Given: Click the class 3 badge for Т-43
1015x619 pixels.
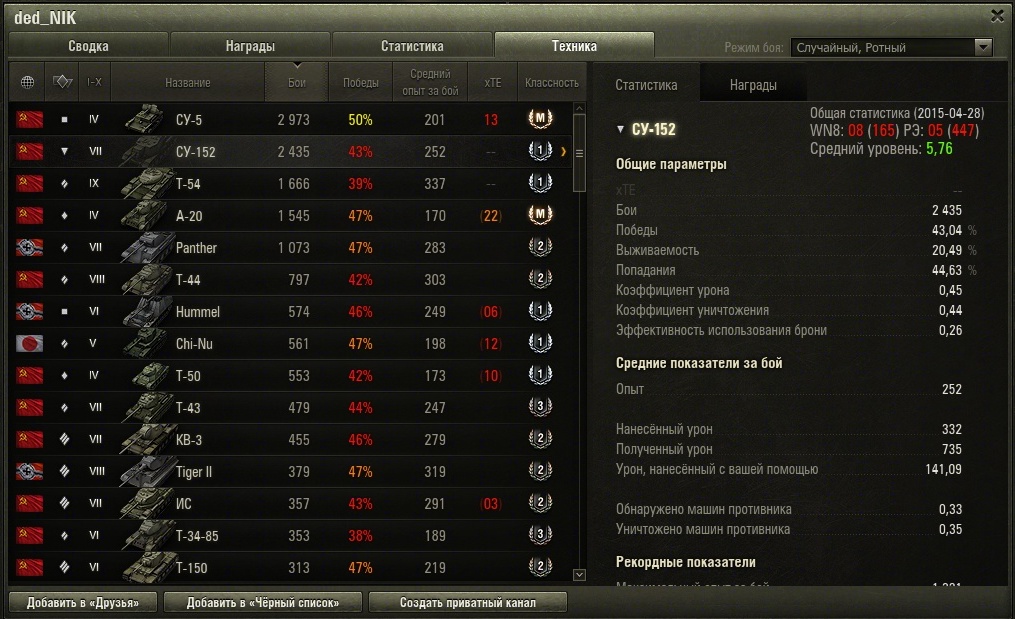Looking at the screenshot, I should (540, 407).
